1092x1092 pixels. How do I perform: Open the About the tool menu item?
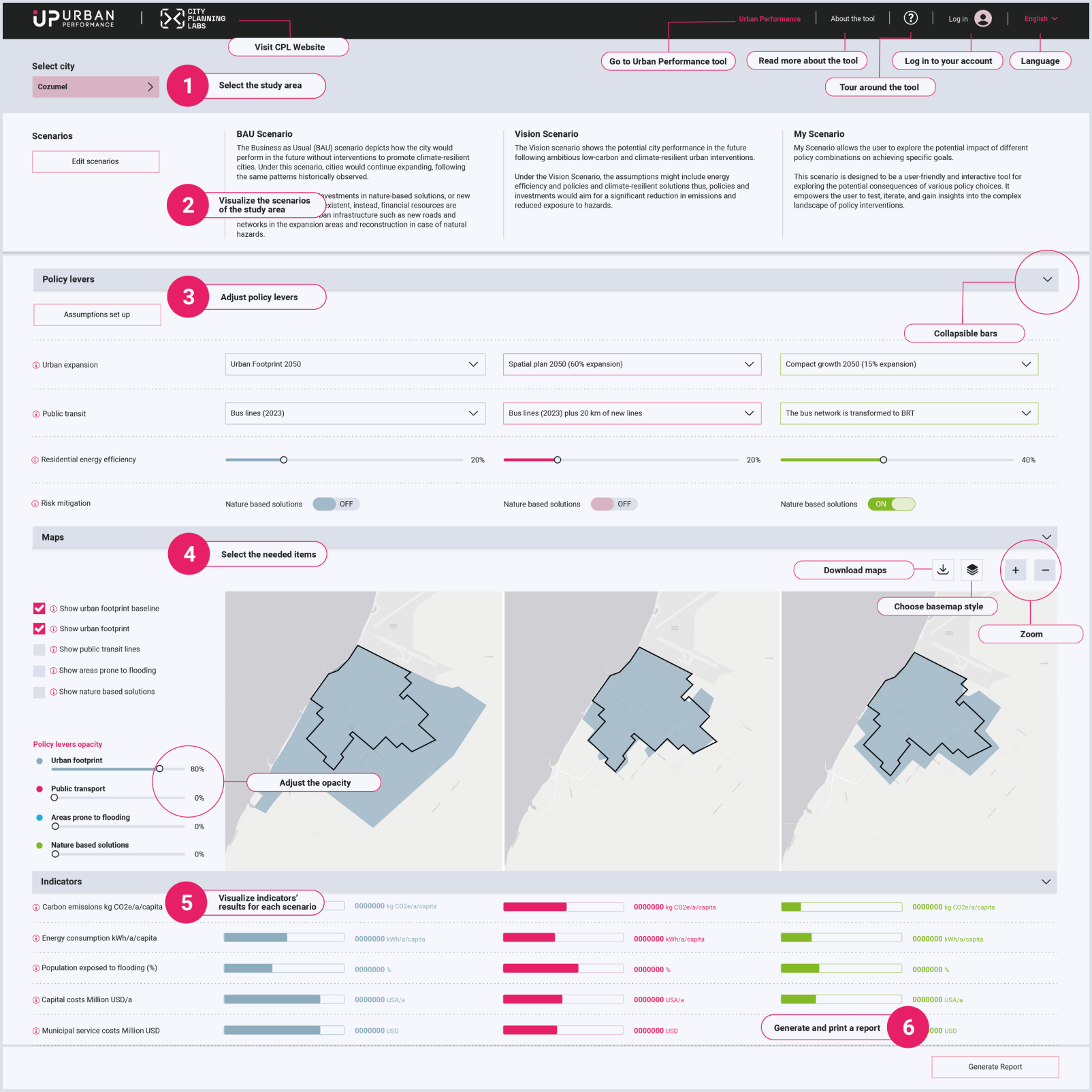click(852, 19)
